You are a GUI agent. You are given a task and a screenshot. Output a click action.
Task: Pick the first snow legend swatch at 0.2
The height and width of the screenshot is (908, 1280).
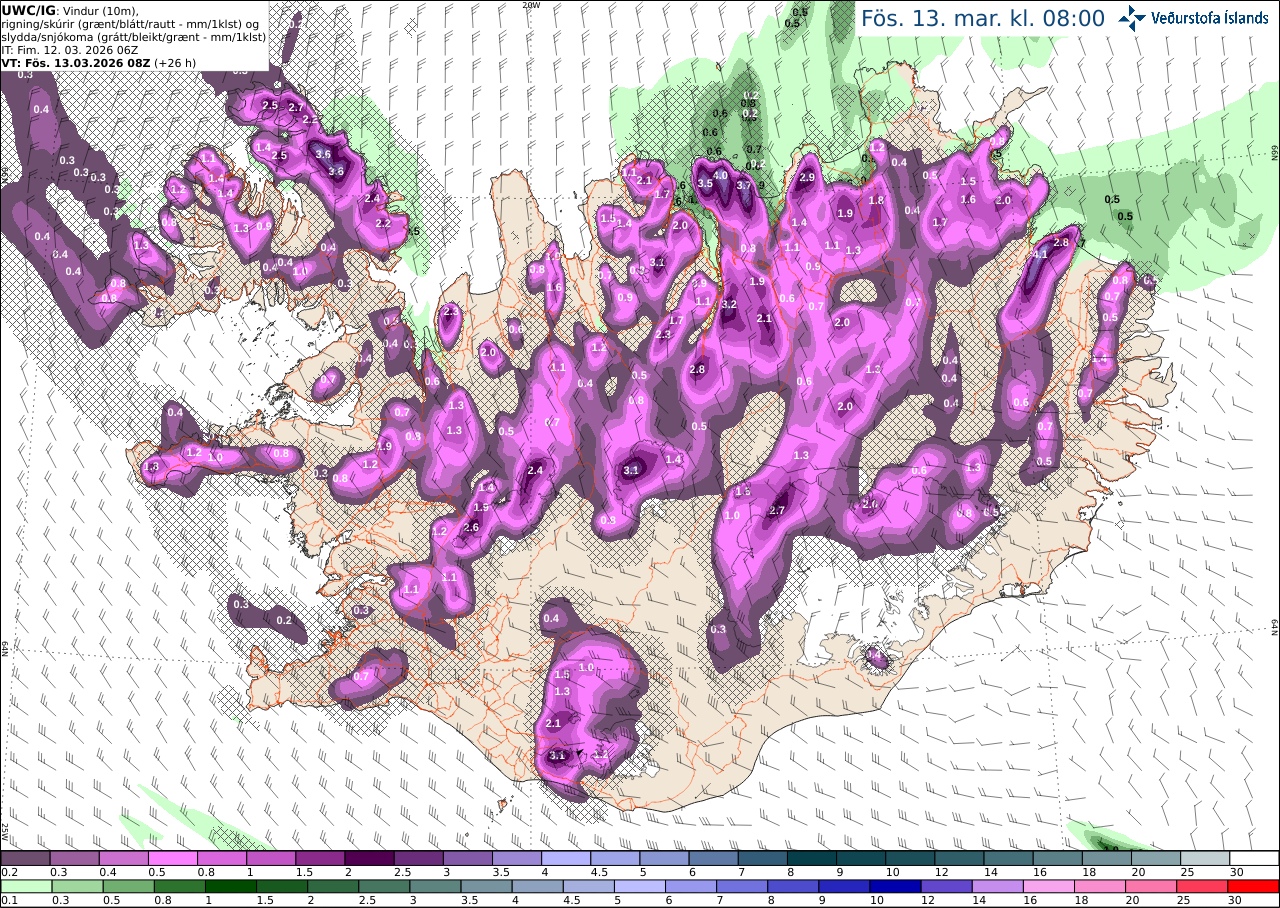(25, 858)
